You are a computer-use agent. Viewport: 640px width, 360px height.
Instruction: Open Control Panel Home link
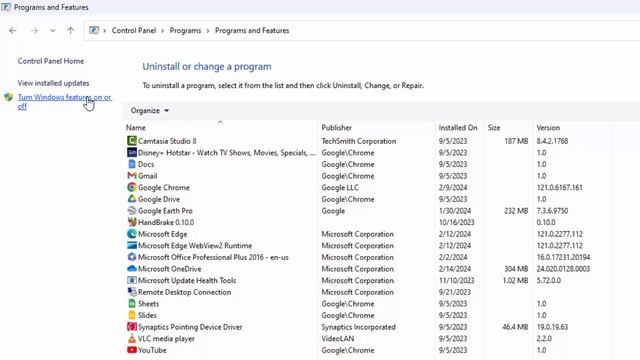pyautogui.click(x=51, y=61)
